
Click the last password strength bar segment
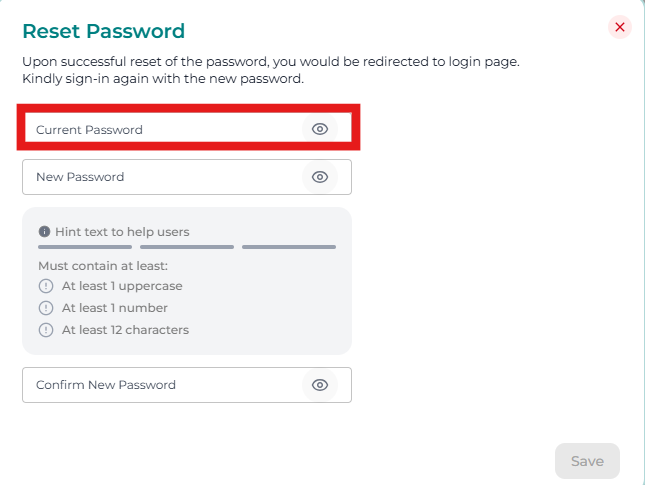point(289,247)
